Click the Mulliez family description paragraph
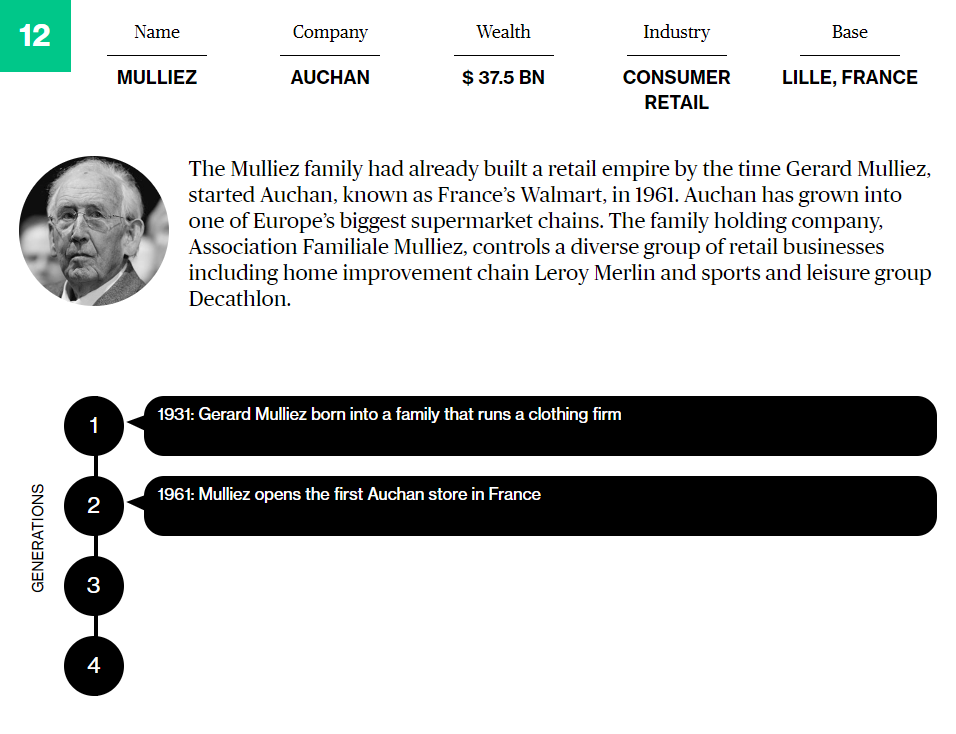 [560, 233]
